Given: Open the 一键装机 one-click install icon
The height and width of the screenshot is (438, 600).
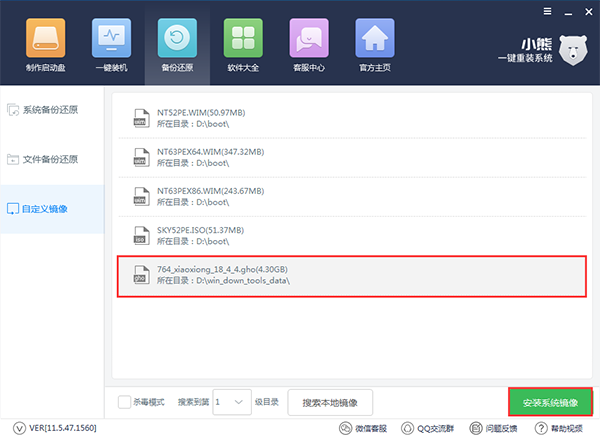Looking at the screenshot, I should coord(111,38).
